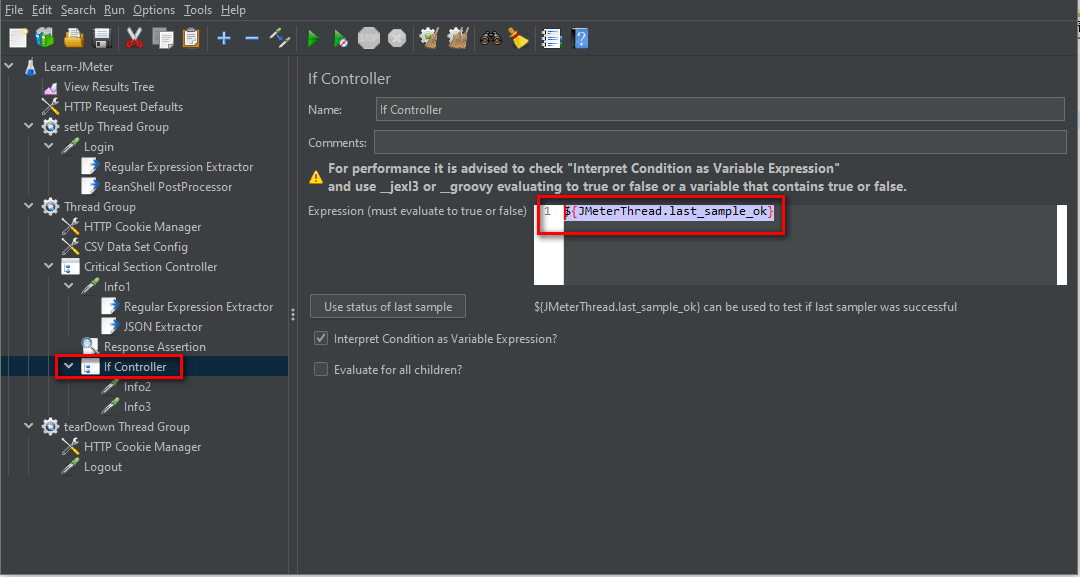Start the test with green play icon
The width and height of the screenshot is (1080, 577).
[x=313, y=38]
